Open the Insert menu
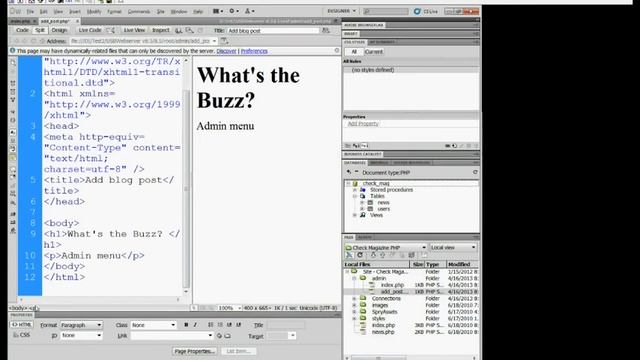 coord(75,11)
